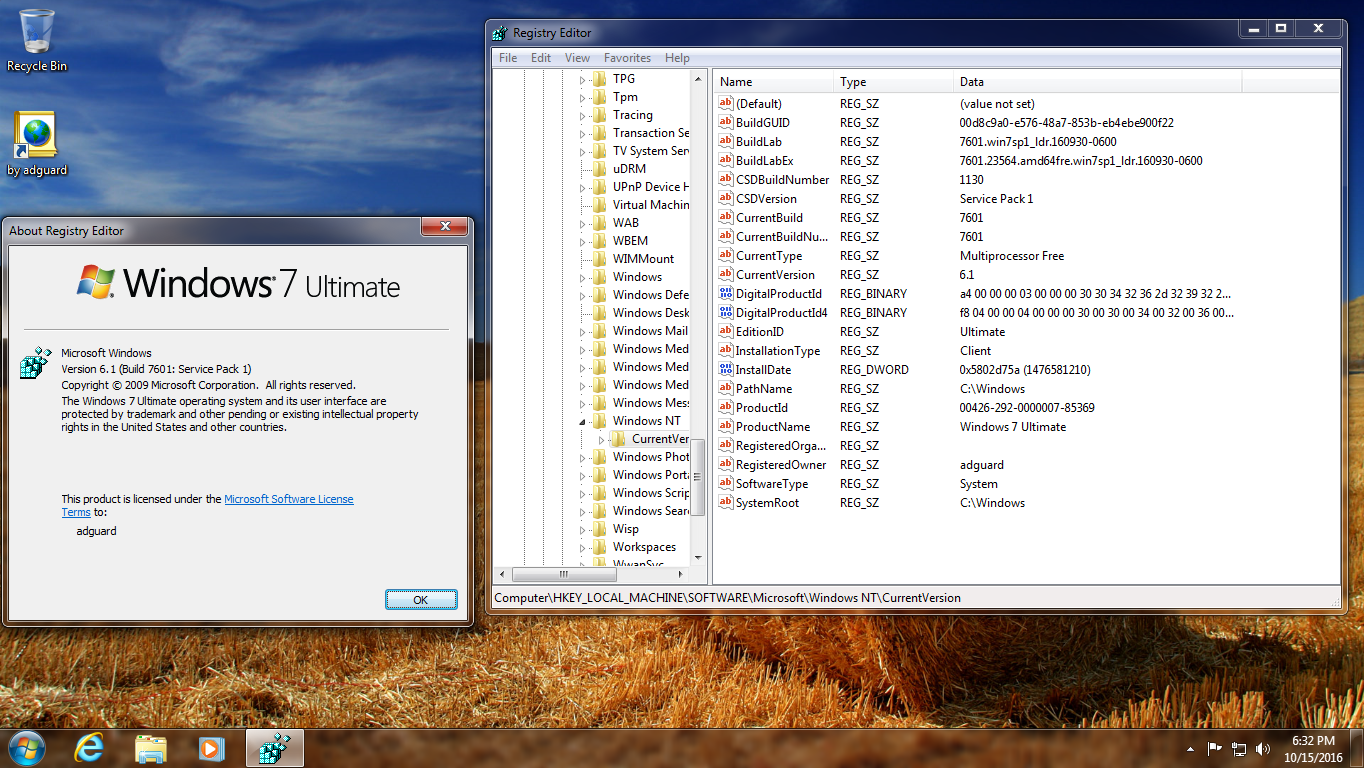Image resolution: width=1364 pixels, height=768 pixels.
Task: Select the PathName value name
Action: coord(763,389)
